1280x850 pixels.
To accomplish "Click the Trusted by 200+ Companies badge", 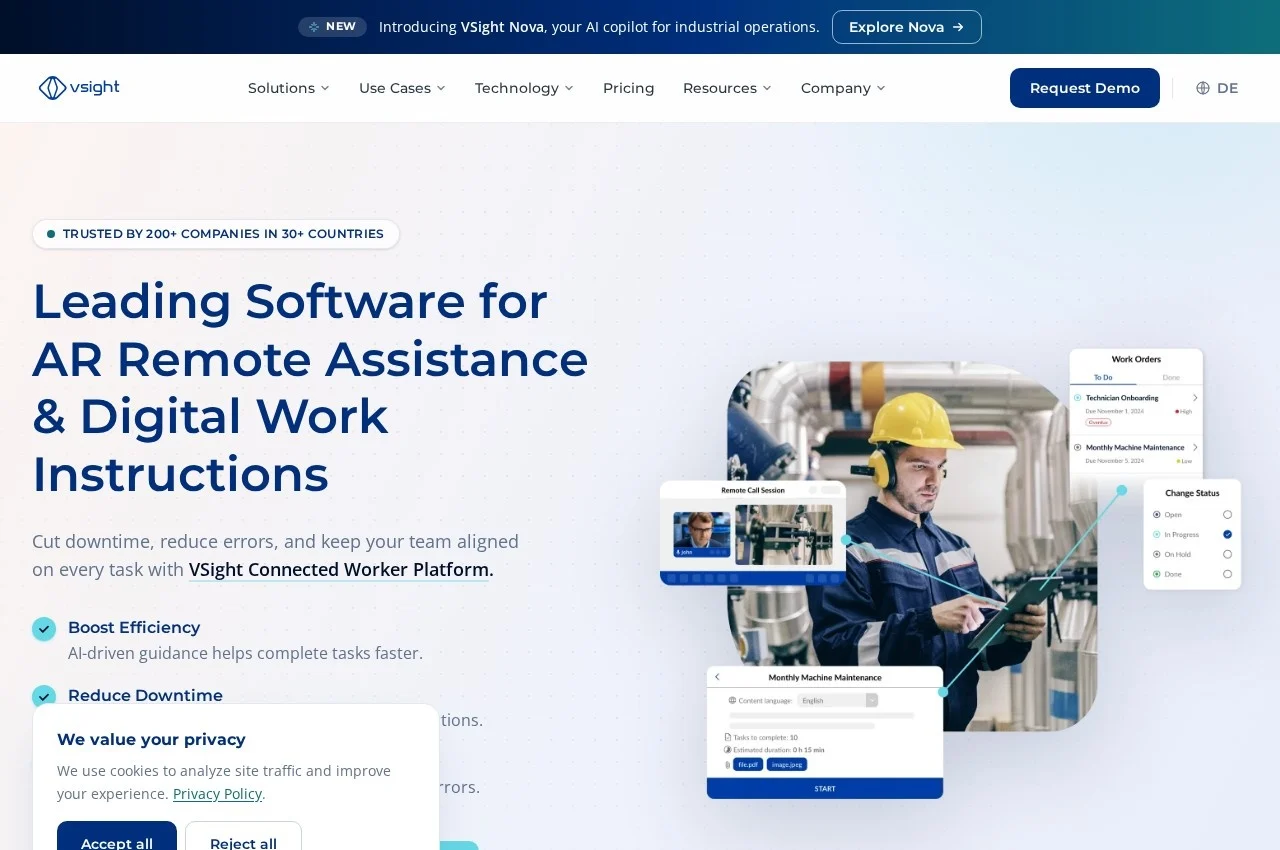I will (216, 234).
